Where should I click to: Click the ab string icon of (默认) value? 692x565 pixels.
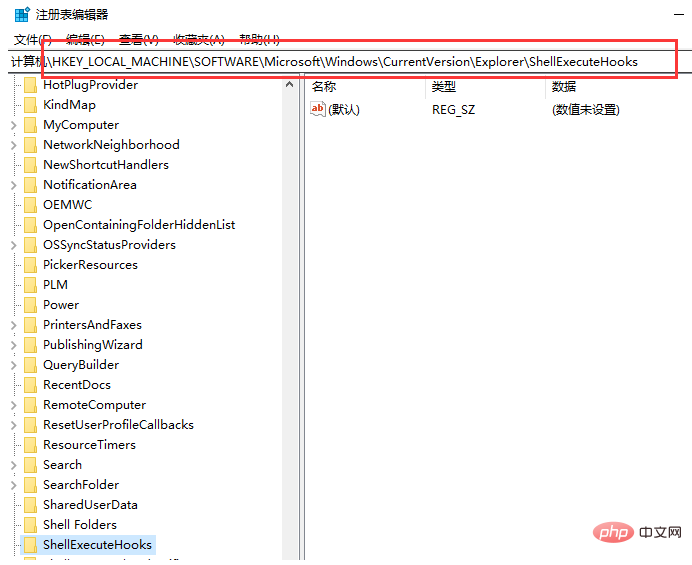tap(318, 109)
